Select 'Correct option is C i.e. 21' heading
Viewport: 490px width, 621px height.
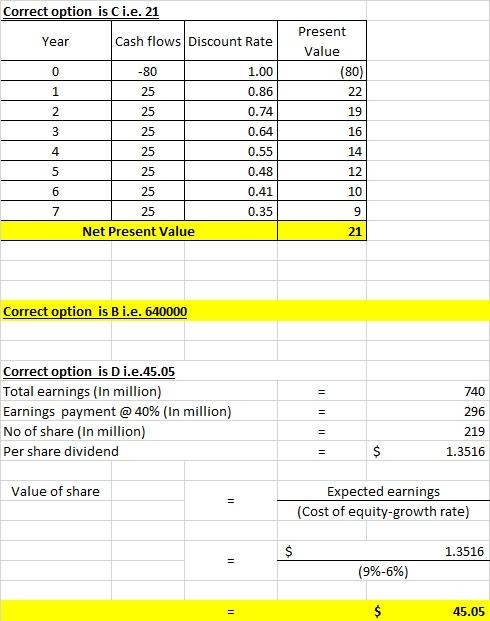pyautogui.click(x=81, y=11)
